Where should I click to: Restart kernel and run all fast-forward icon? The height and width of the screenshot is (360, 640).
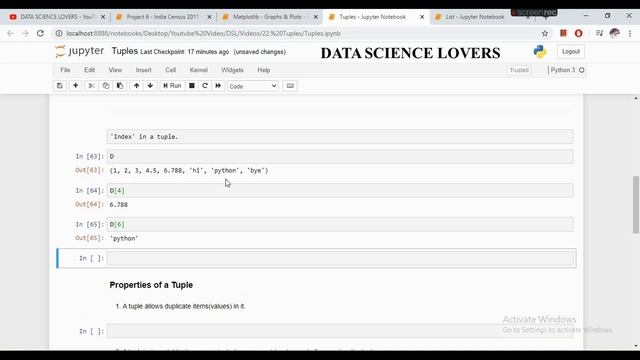pyautogui.click(x=218, y=86)
